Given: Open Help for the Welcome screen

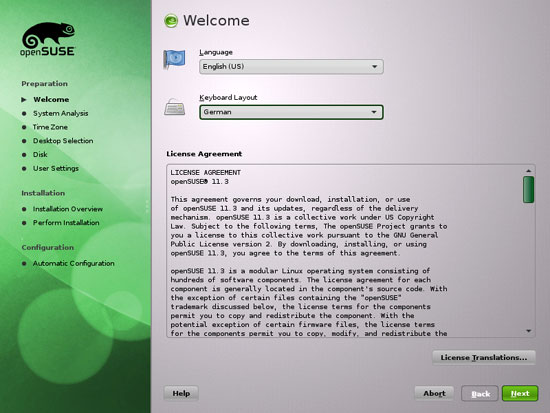Looking at the screenshot, I should pos(181,393).
